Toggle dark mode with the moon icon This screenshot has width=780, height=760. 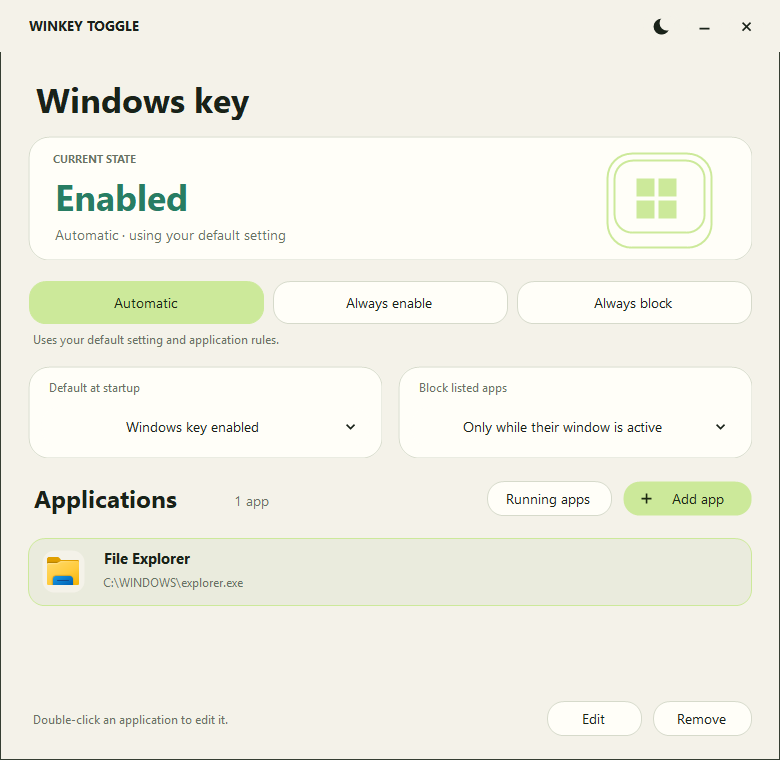tap(661, 27)
